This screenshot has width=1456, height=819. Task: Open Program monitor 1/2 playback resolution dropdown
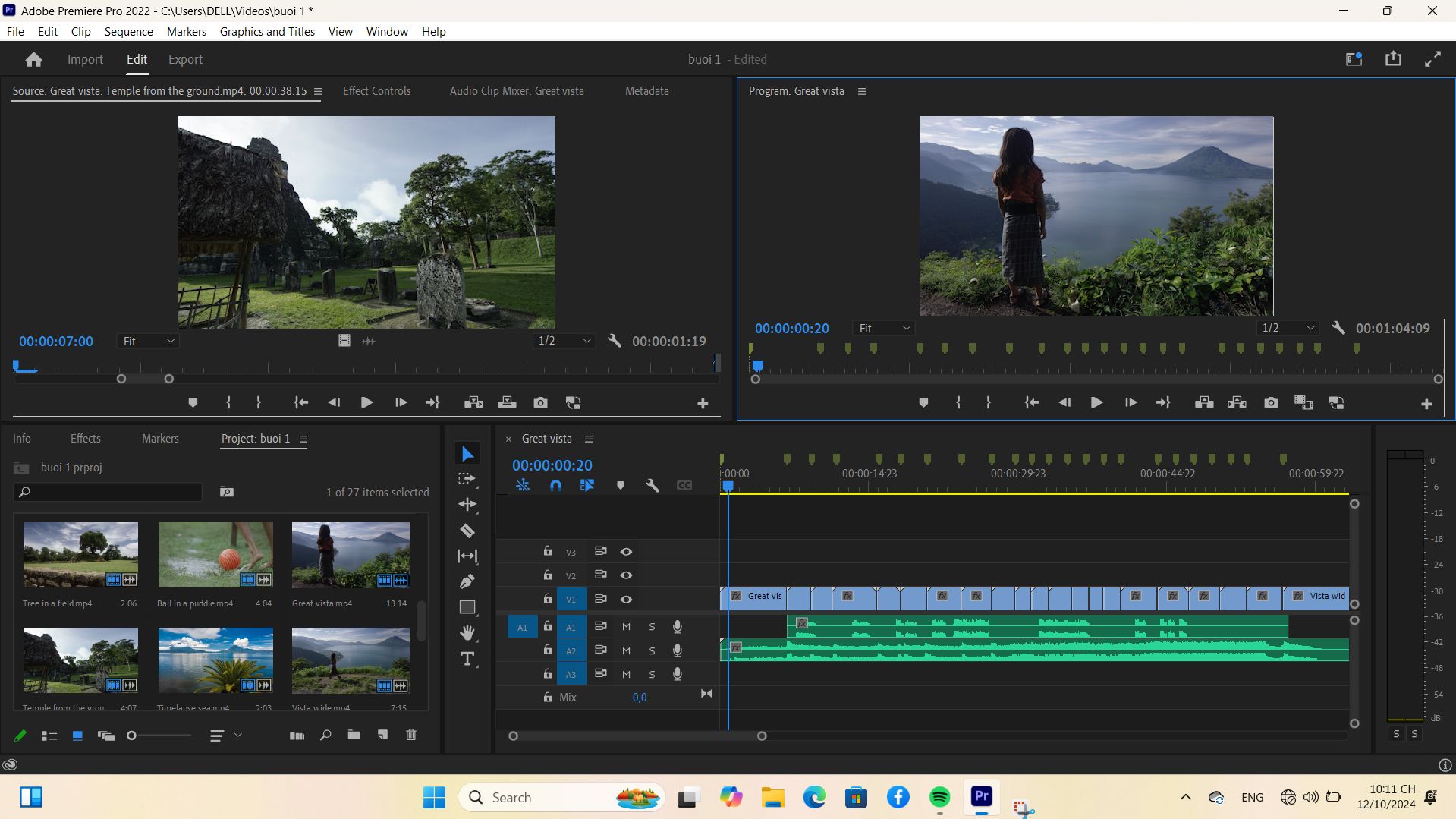[x=1288, y=328]
